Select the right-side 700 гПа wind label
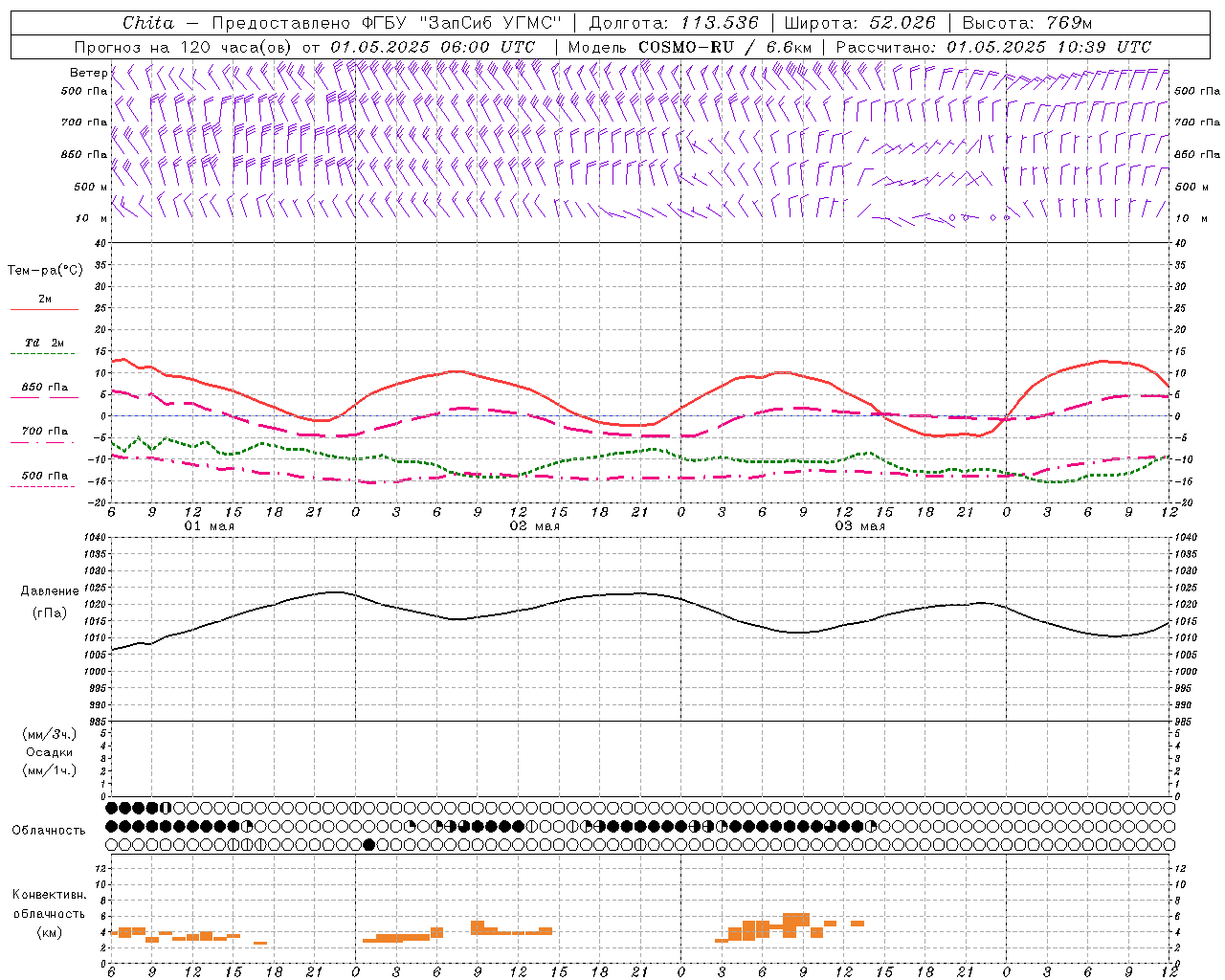 point(1197,122)
